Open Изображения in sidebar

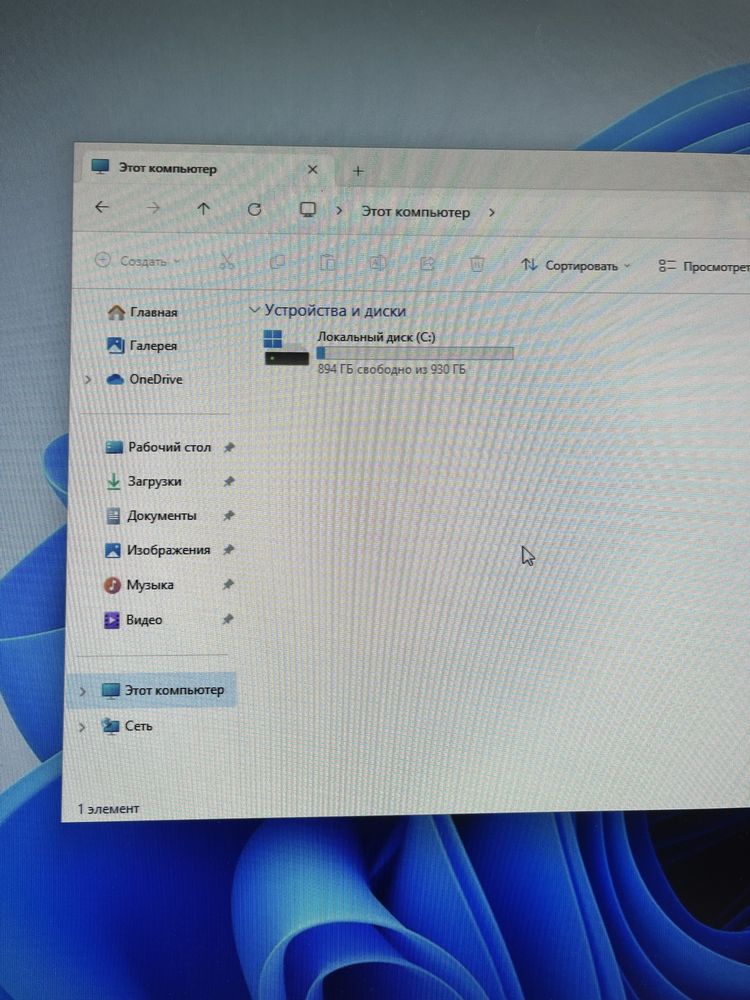coord(158,550)
